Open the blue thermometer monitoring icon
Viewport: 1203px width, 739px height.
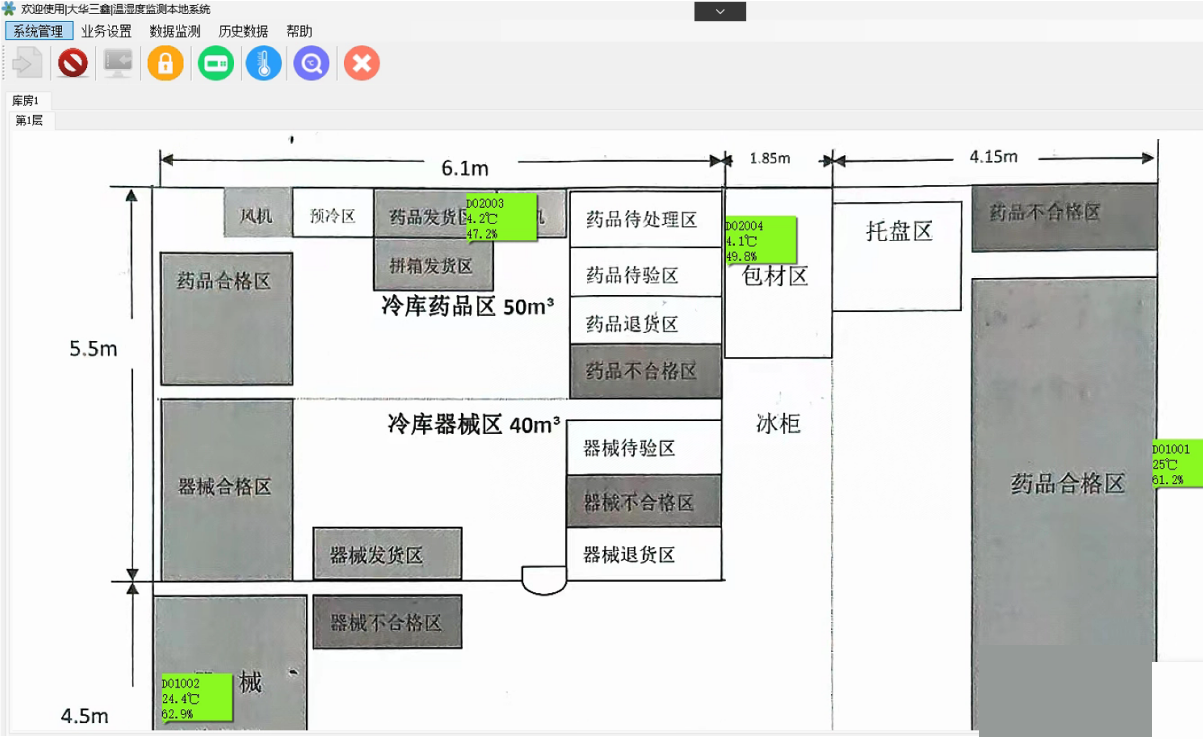(x=264, y=64)
